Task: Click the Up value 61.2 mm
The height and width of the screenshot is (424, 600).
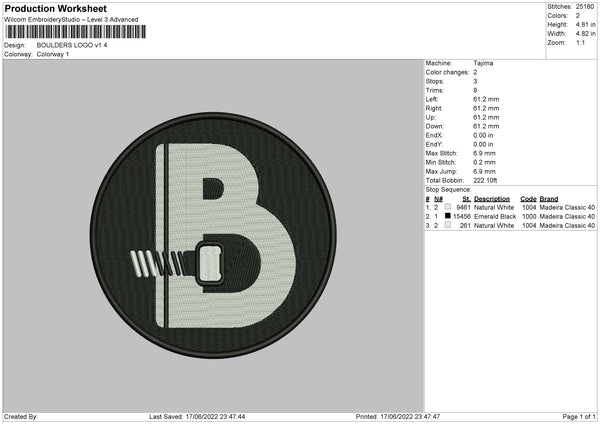Action: [x=486, y=117]
